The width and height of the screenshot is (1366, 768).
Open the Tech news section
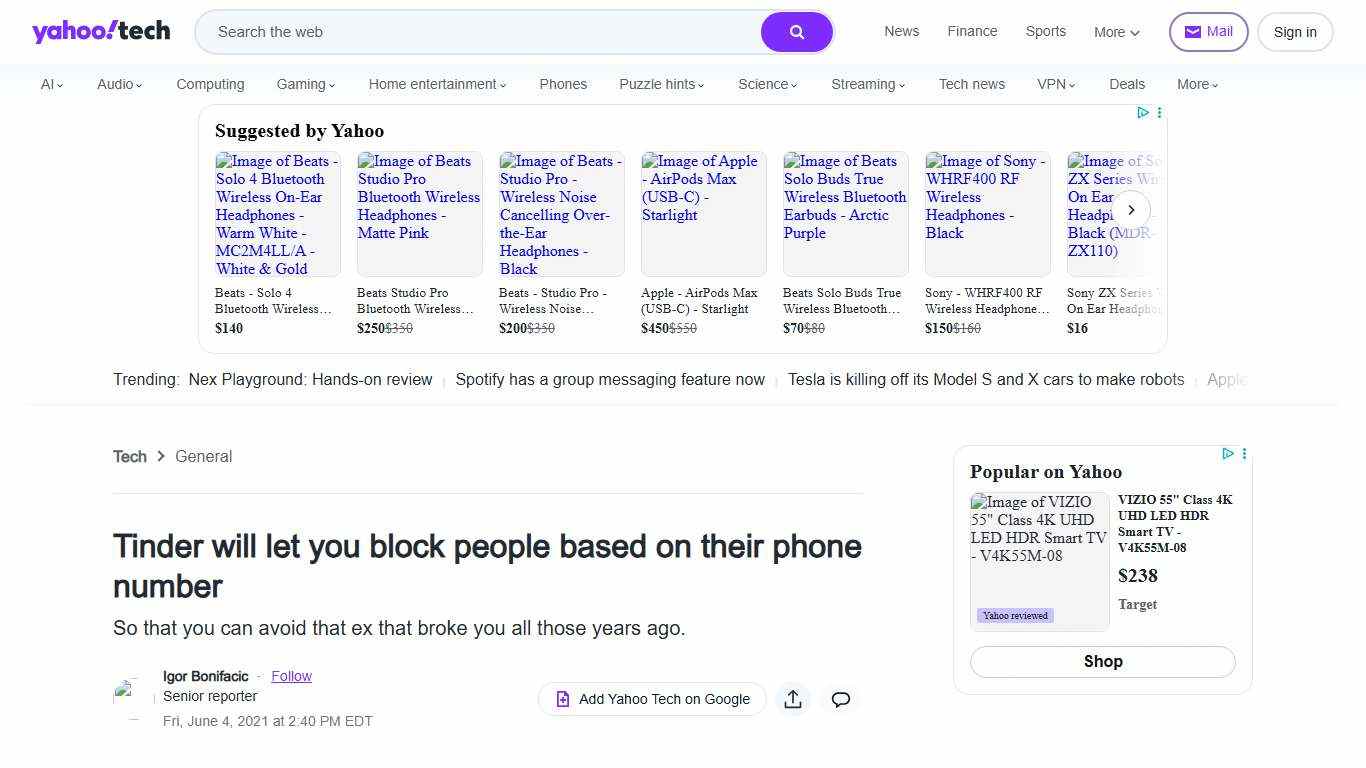[x=971, y=84]
